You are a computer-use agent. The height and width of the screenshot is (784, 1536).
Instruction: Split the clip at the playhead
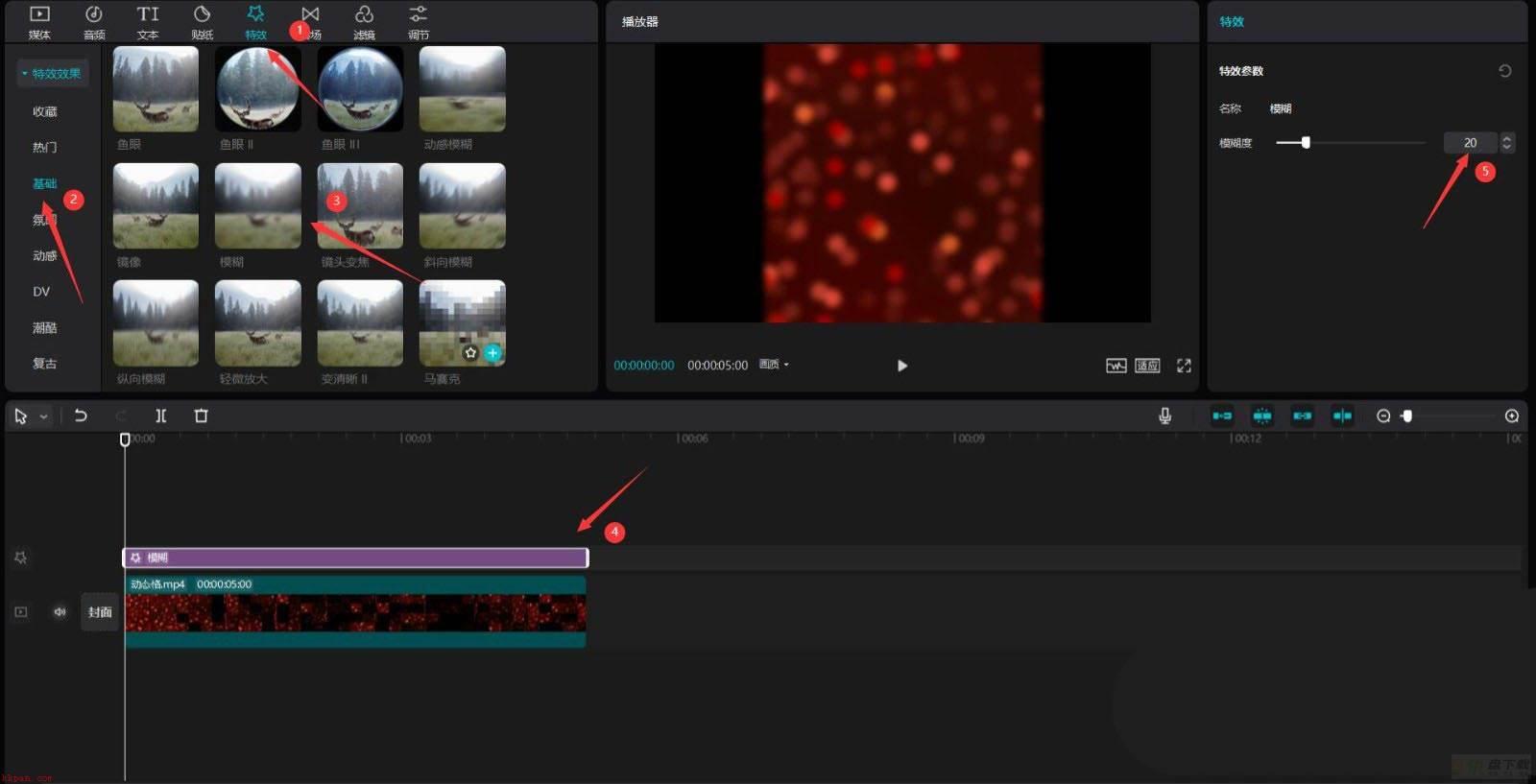tap(160, 416)
